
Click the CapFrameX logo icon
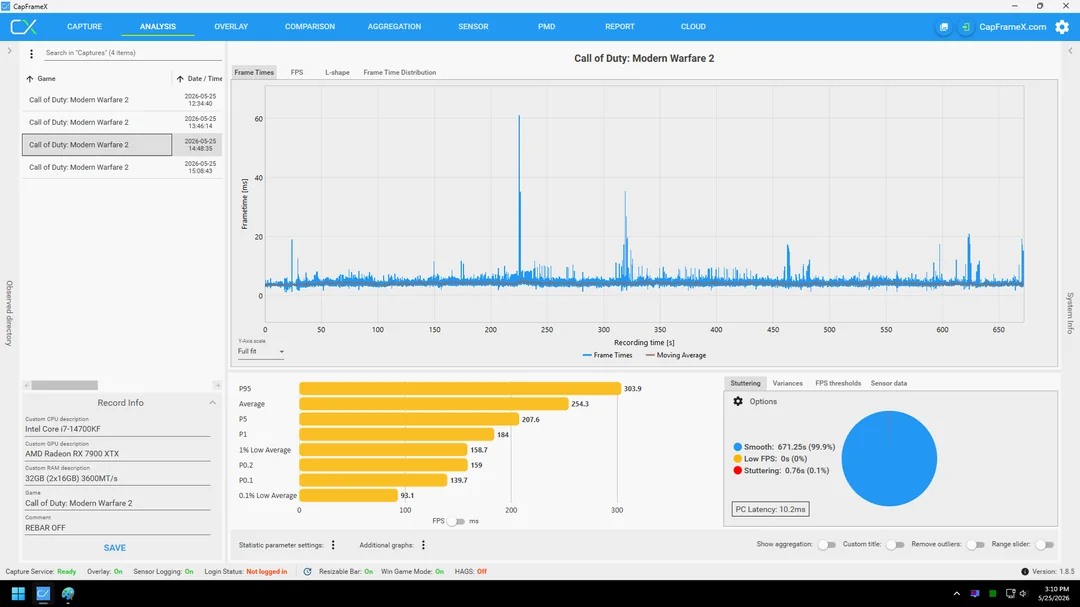[23, 27]
